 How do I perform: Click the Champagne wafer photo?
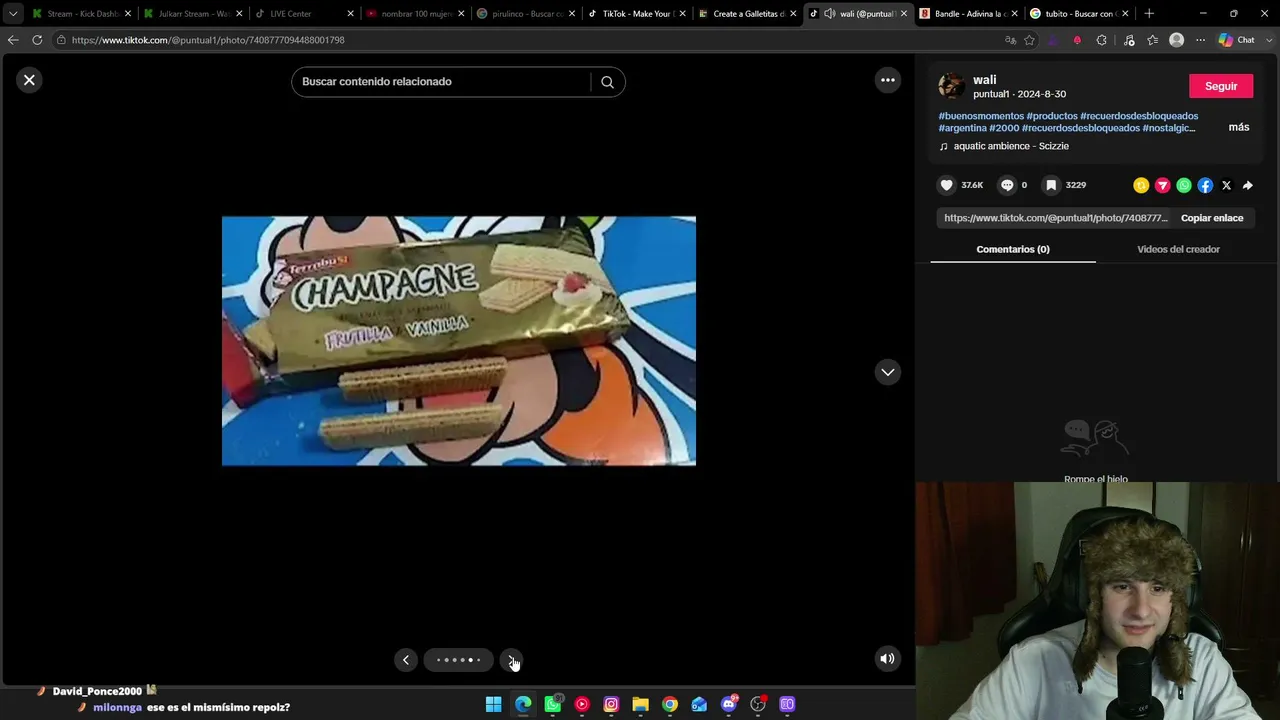click(459, 341)
